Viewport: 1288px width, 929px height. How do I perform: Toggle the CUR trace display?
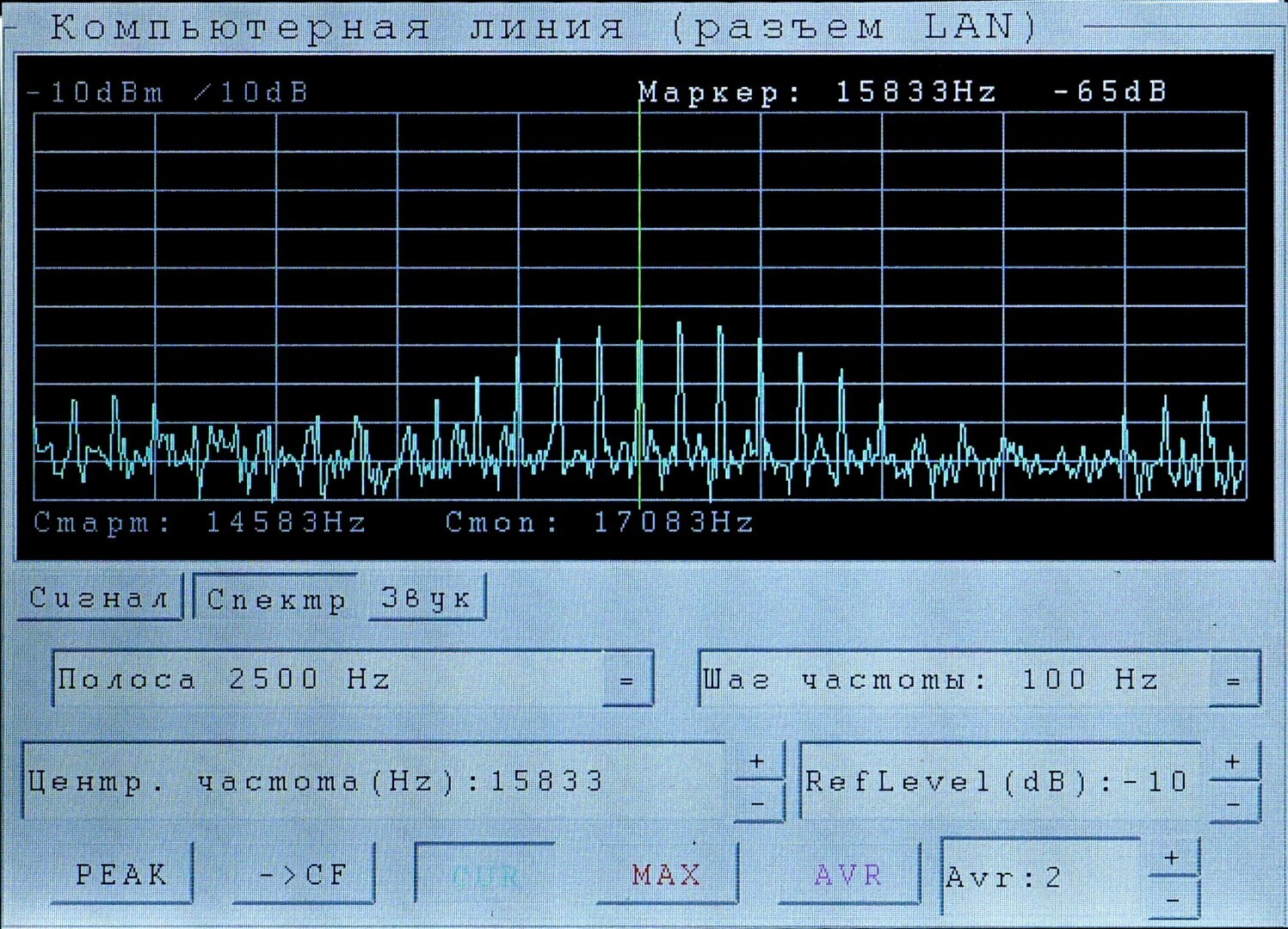click(x=485, y=876)
